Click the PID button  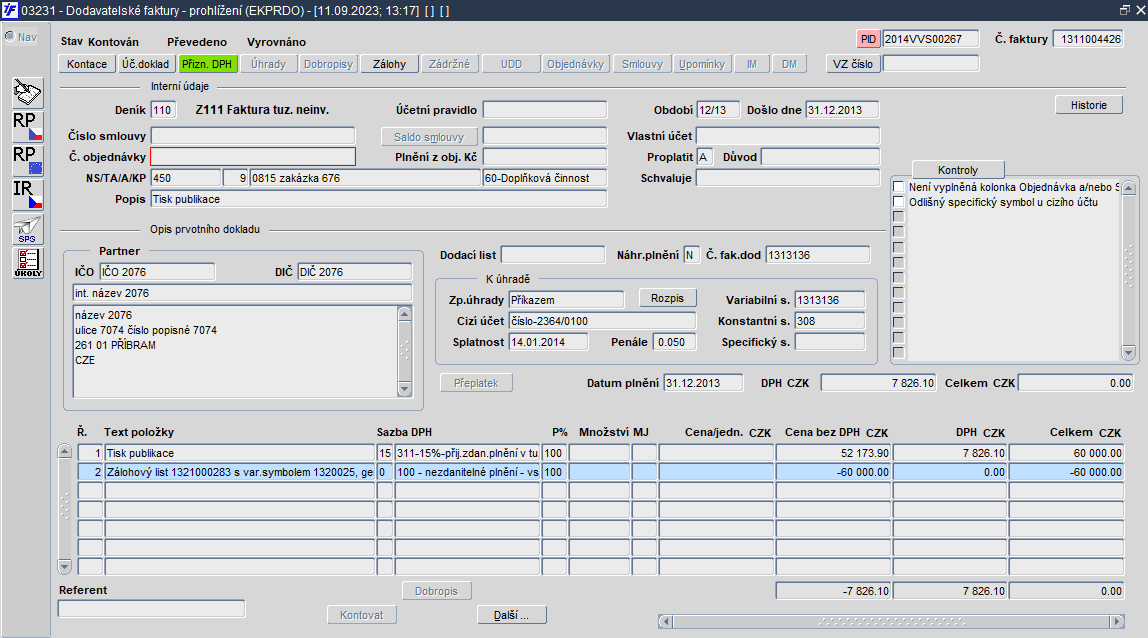[868, 40]
